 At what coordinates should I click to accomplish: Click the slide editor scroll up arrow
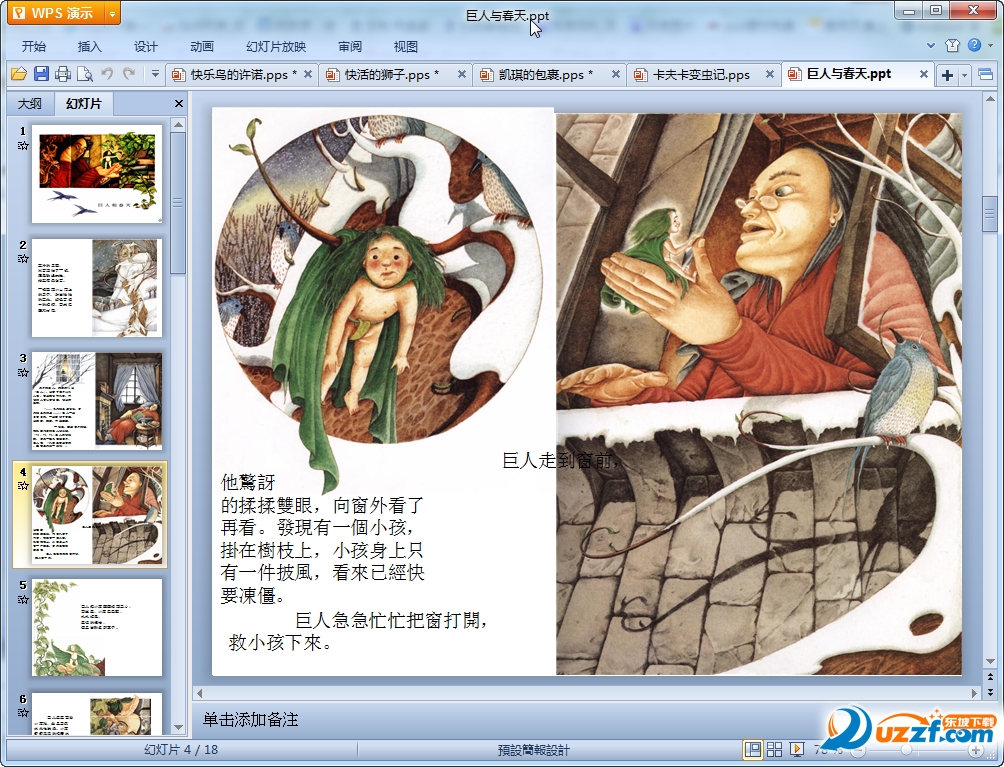[990, 99]
